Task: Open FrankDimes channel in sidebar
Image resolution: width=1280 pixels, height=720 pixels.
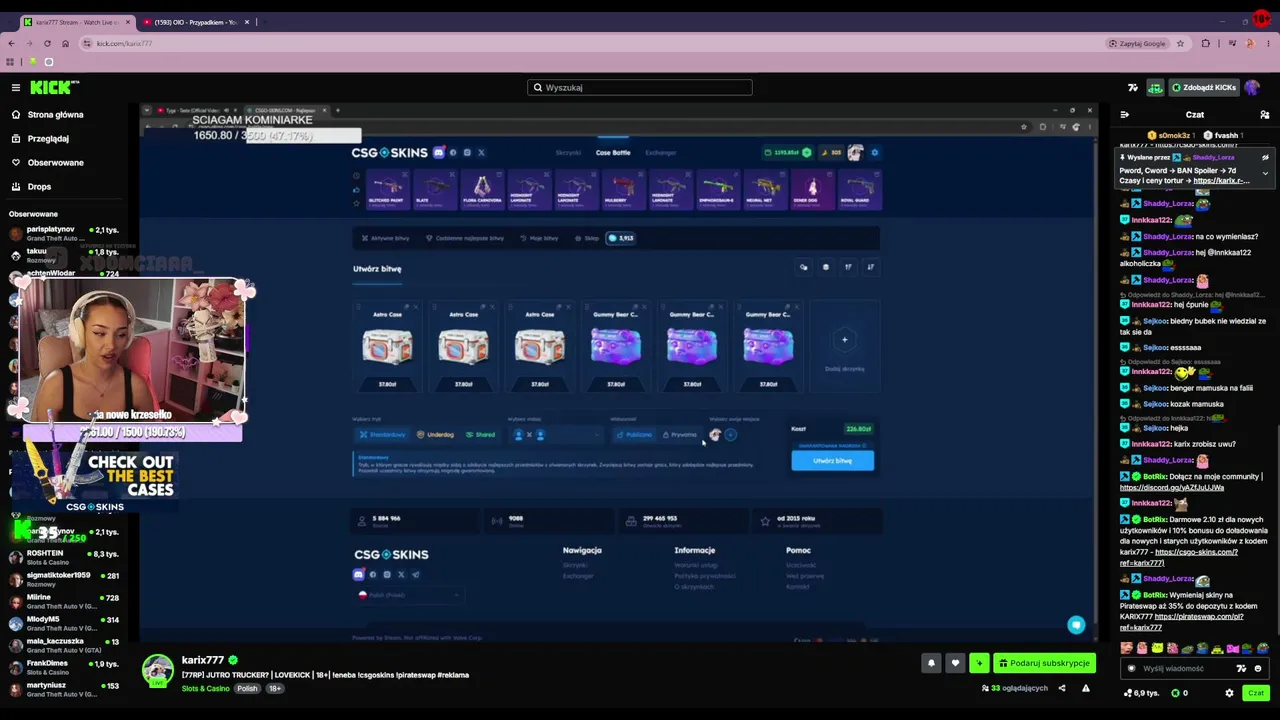Action: coord(65,667)
